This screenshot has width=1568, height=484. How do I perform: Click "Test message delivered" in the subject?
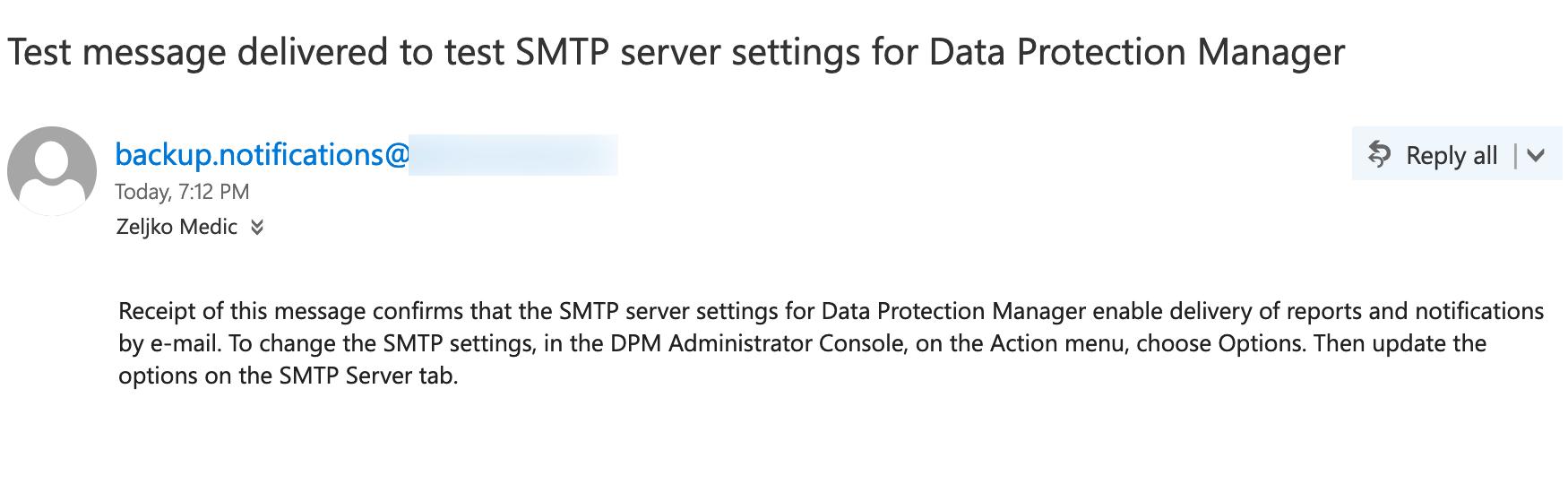pyautogui.click(x=198, y=52)
